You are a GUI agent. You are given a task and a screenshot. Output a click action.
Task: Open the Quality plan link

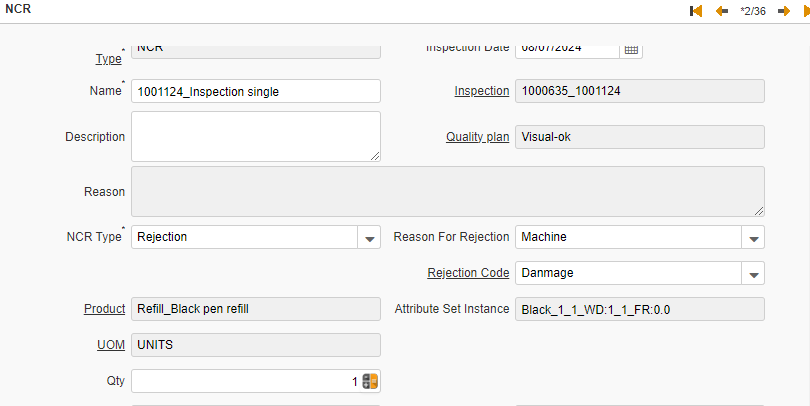click(477, 137)
